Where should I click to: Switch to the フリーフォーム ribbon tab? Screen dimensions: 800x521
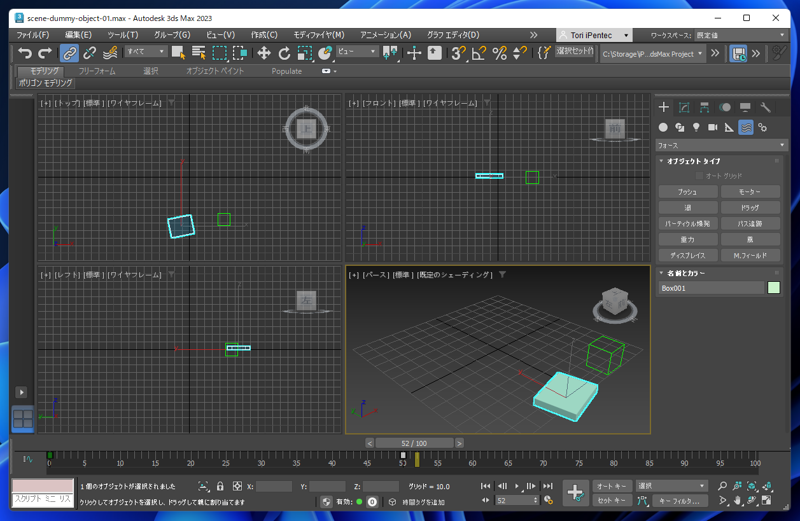click(x=97, y=71)
